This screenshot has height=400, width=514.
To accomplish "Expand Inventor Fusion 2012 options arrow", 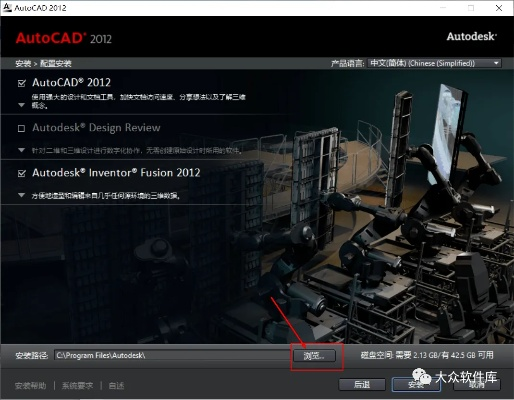I will point(21,195).
